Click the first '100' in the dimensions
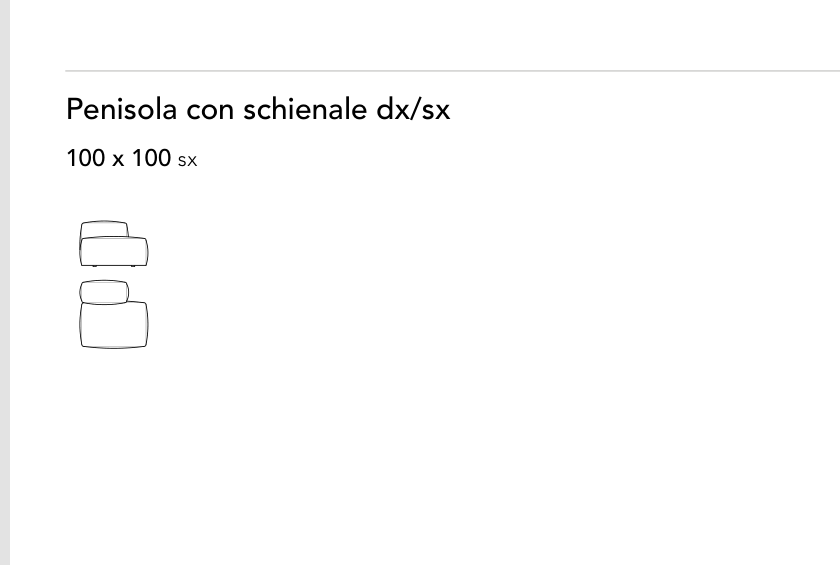Viewport: 840px width, 565px height. click(85, 159)
